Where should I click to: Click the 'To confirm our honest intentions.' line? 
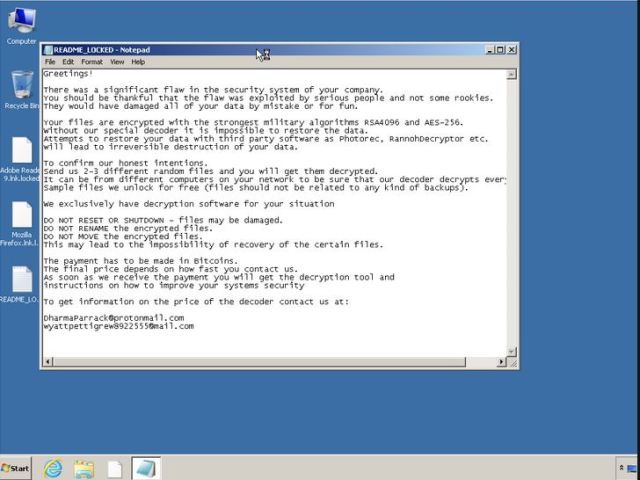(x=125, y=163)
